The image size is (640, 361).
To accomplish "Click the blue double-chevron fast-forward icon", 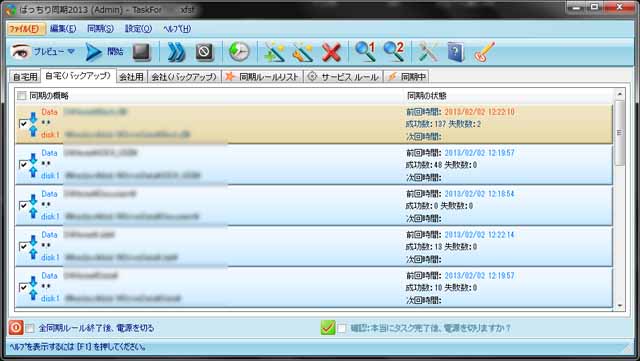I will point(176,52).
